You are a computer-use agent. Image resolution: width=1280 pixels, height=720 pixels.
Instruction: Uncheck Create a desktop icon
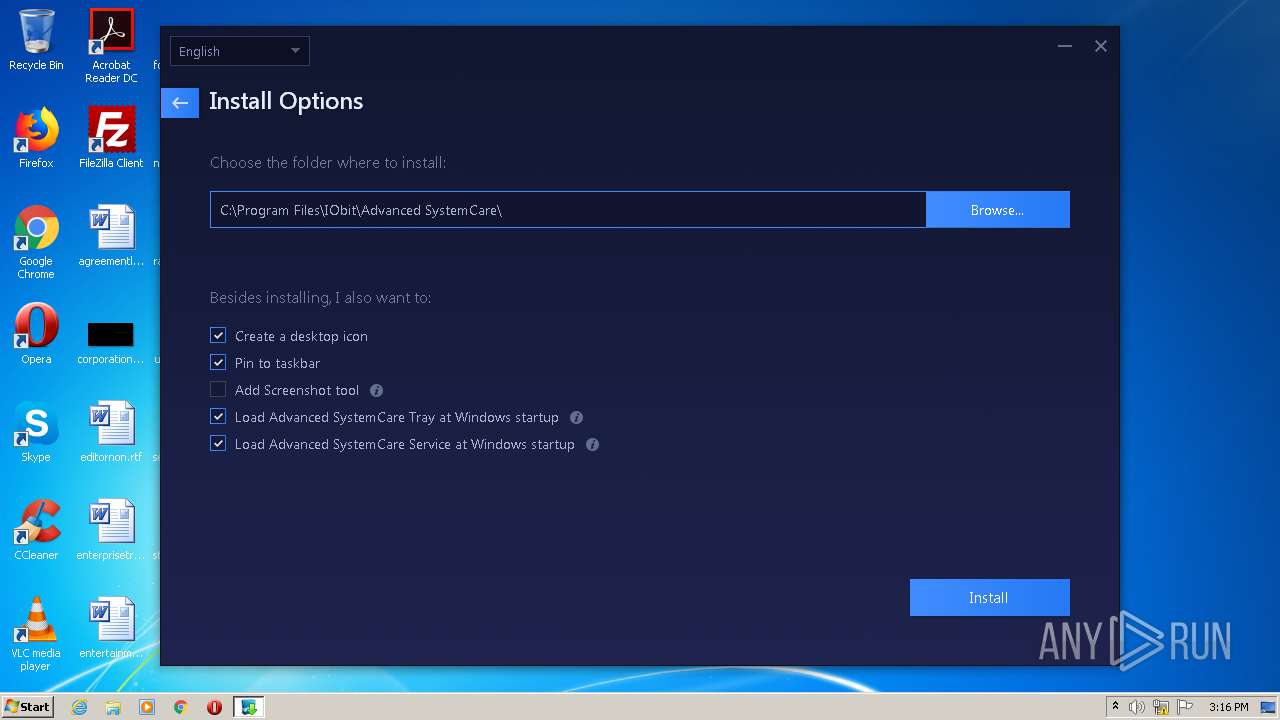click(x=218, y=336)
